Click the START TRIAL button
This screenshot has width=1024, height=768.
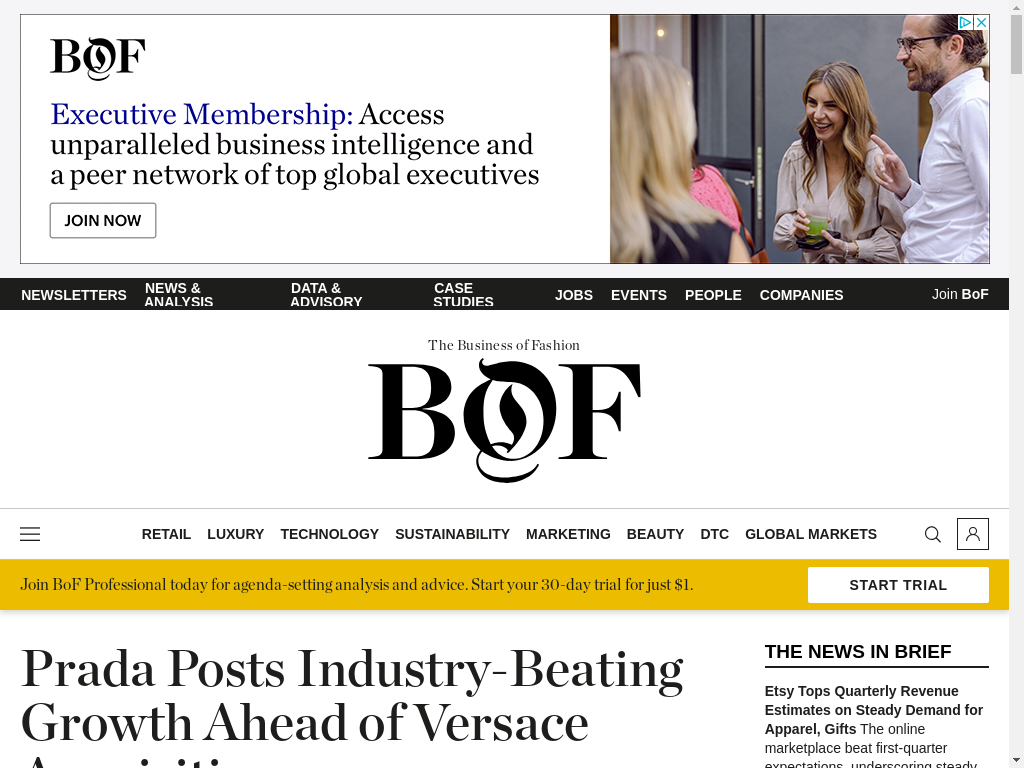pos(898,585)
